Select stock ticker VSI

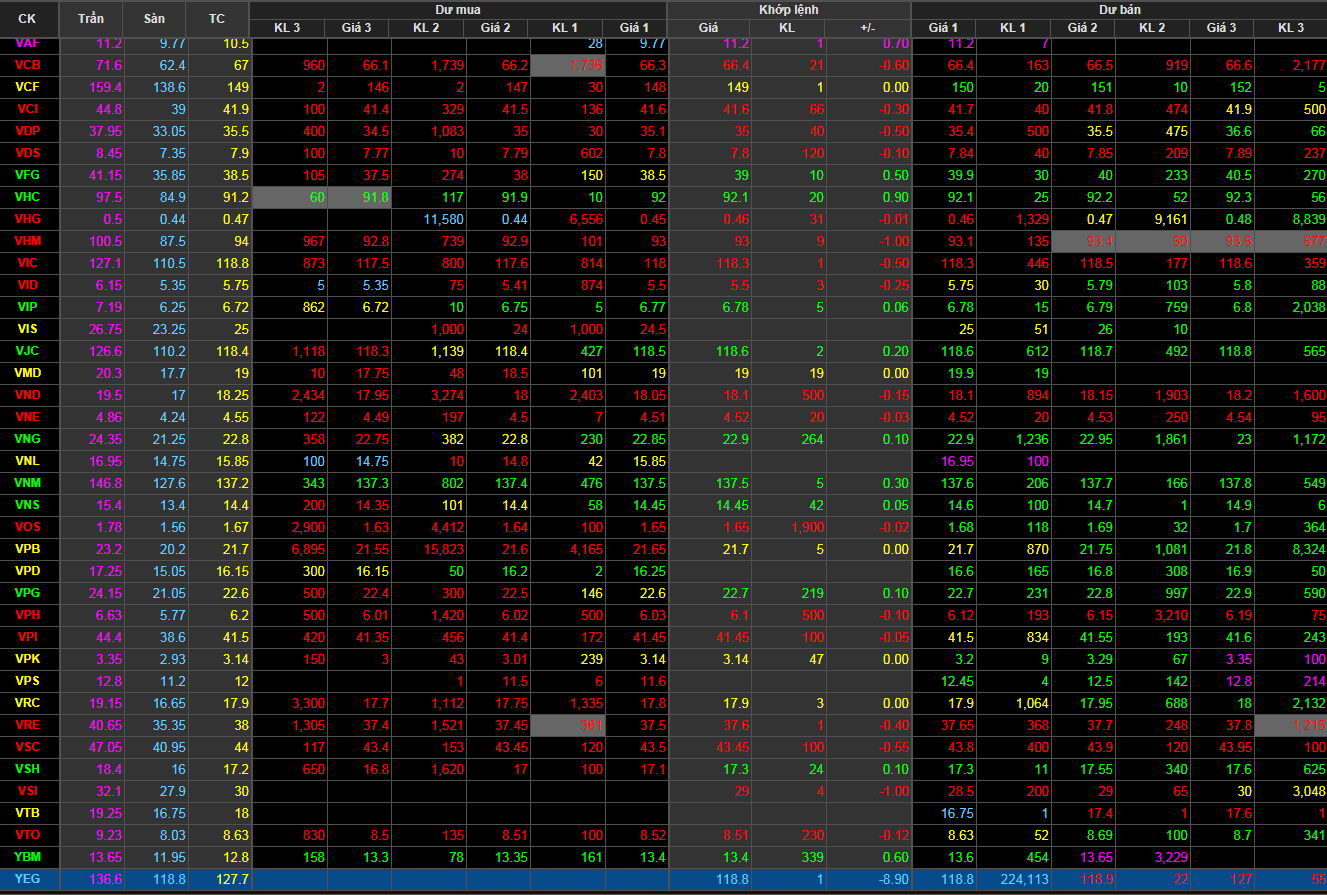[28, 791]
